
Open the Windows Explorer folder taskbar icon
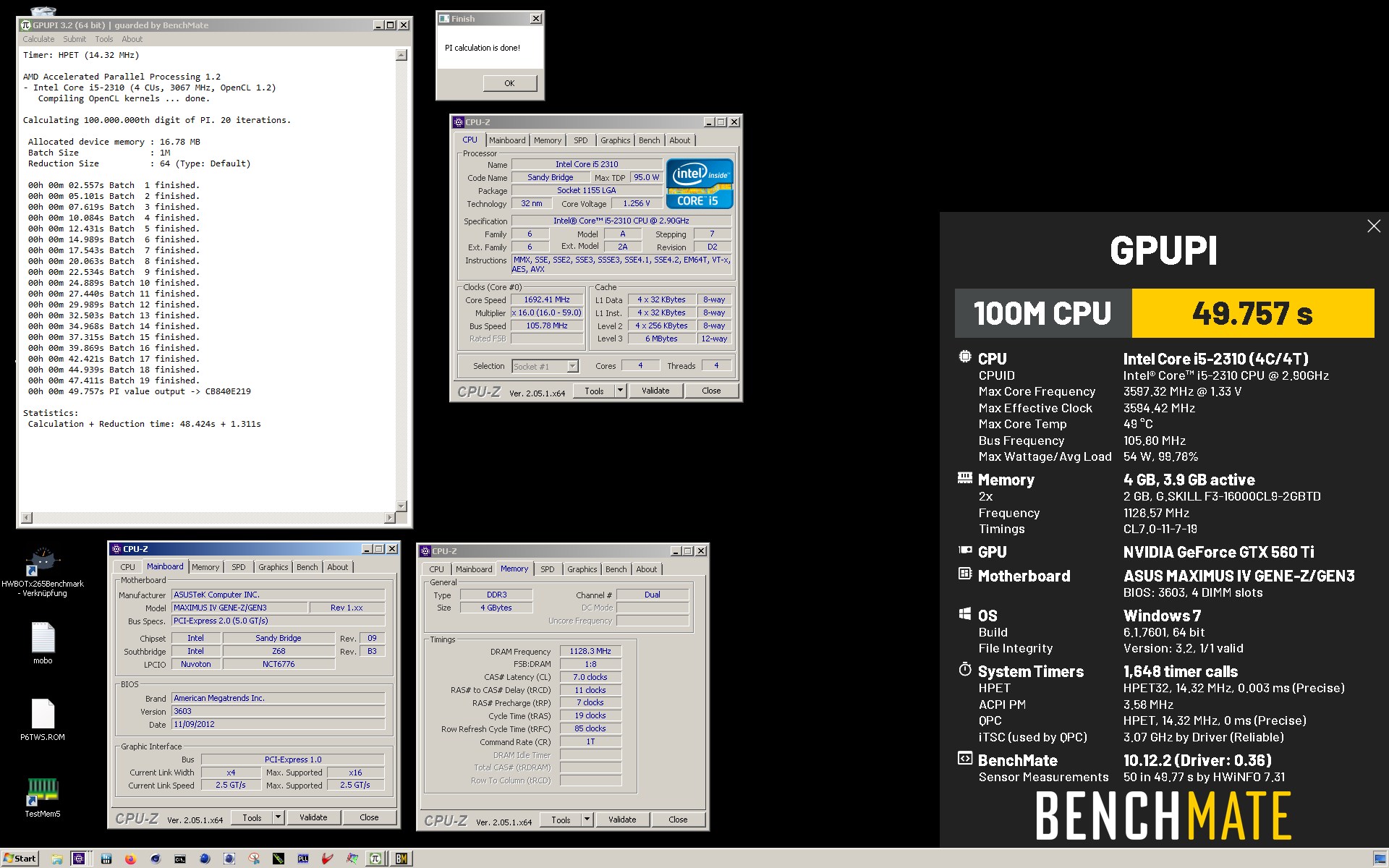(57, 859)
